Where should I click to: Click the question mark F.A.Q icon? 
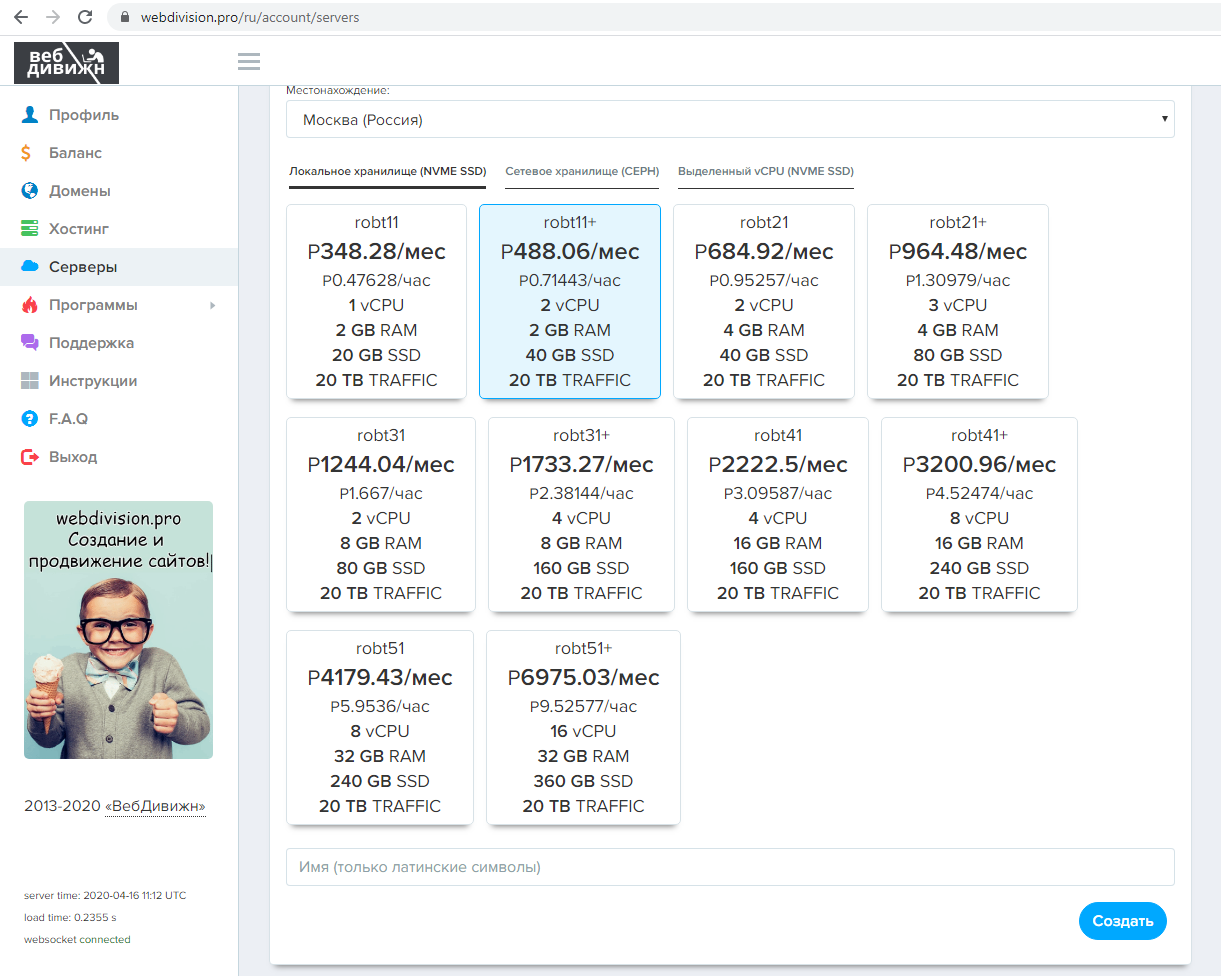point(30,419)
